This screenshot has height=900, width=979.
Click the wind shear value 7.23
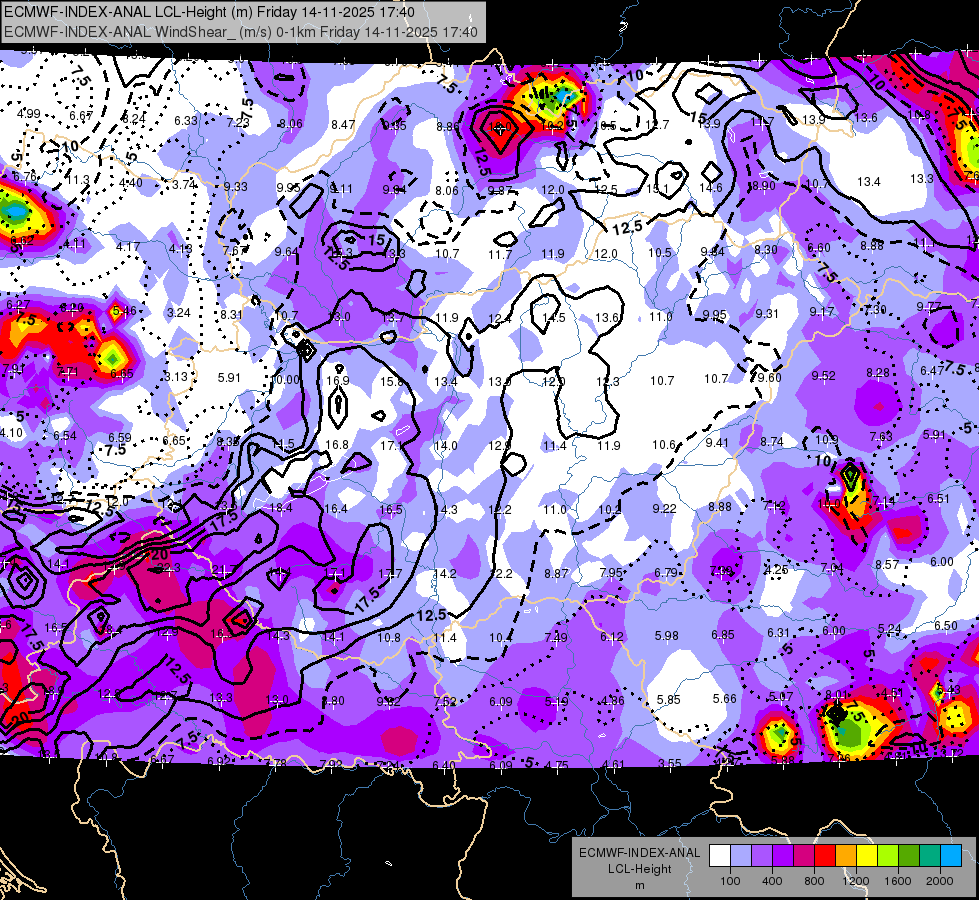pyautogui.click(x=239, y=122)
